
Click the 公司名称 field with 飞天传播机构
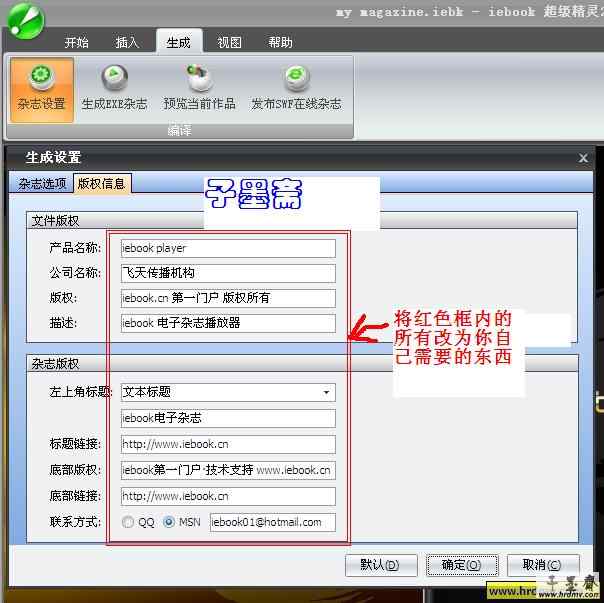point(228,273)
